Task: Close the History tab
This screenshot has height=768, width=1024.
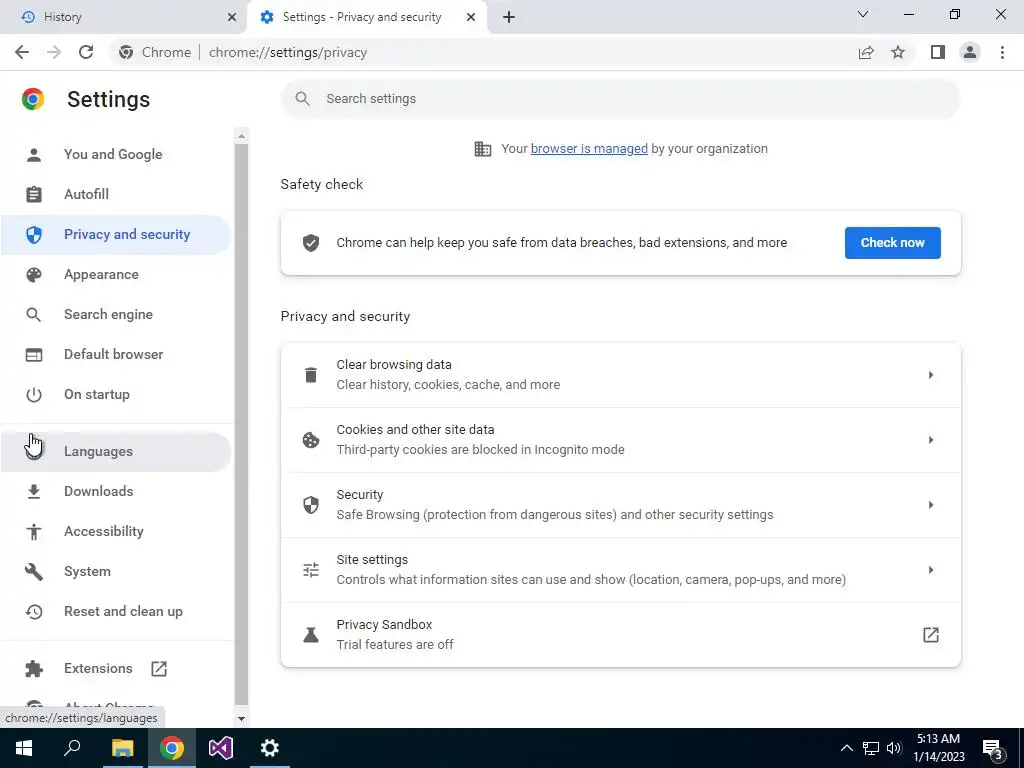Action: click(x=231, y=17)
